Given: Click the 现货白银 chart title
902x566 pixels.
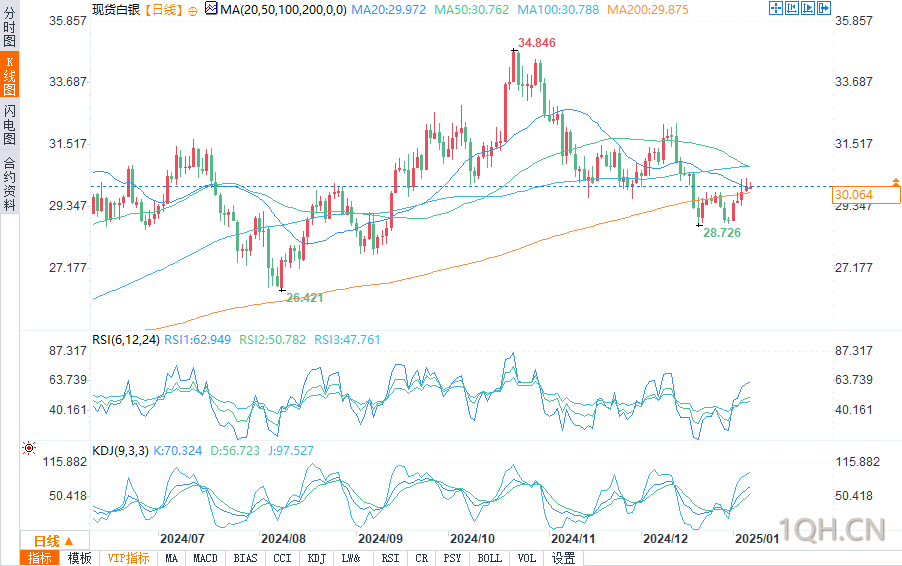Looking at the screenshot, I should pyautogui.click(x=116, y=10).
